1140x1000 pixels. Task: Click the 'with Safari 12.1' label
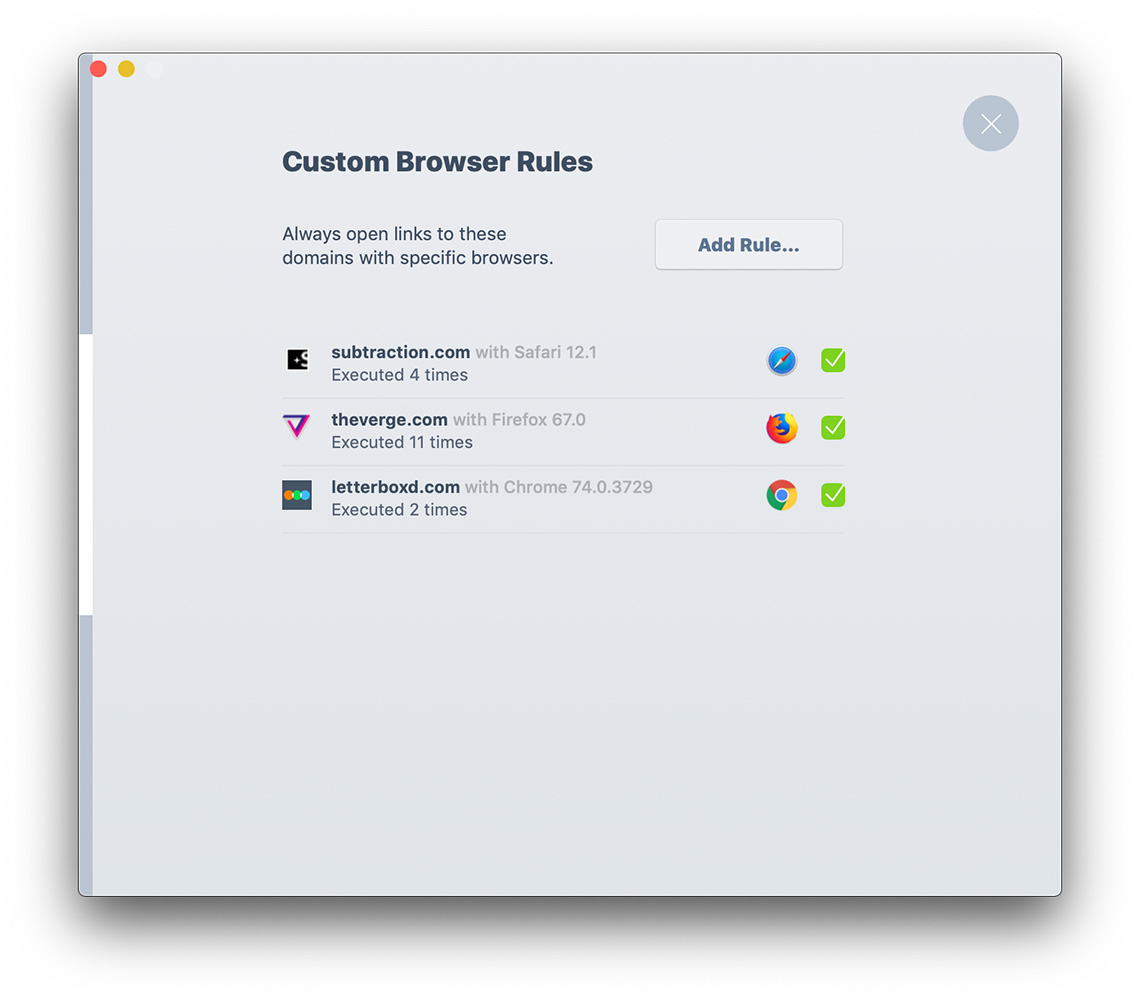point(536,352)
